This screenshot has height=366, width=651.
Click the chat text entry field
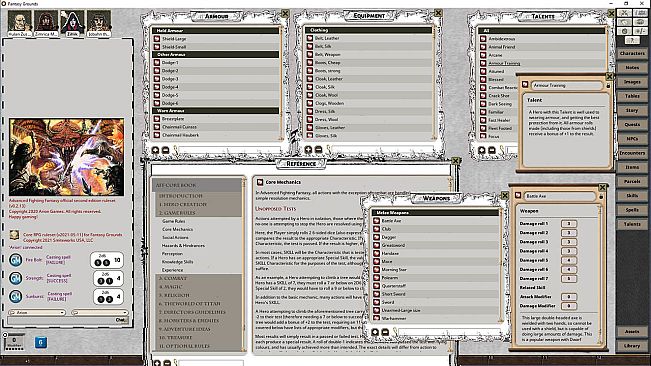point(61,320)
